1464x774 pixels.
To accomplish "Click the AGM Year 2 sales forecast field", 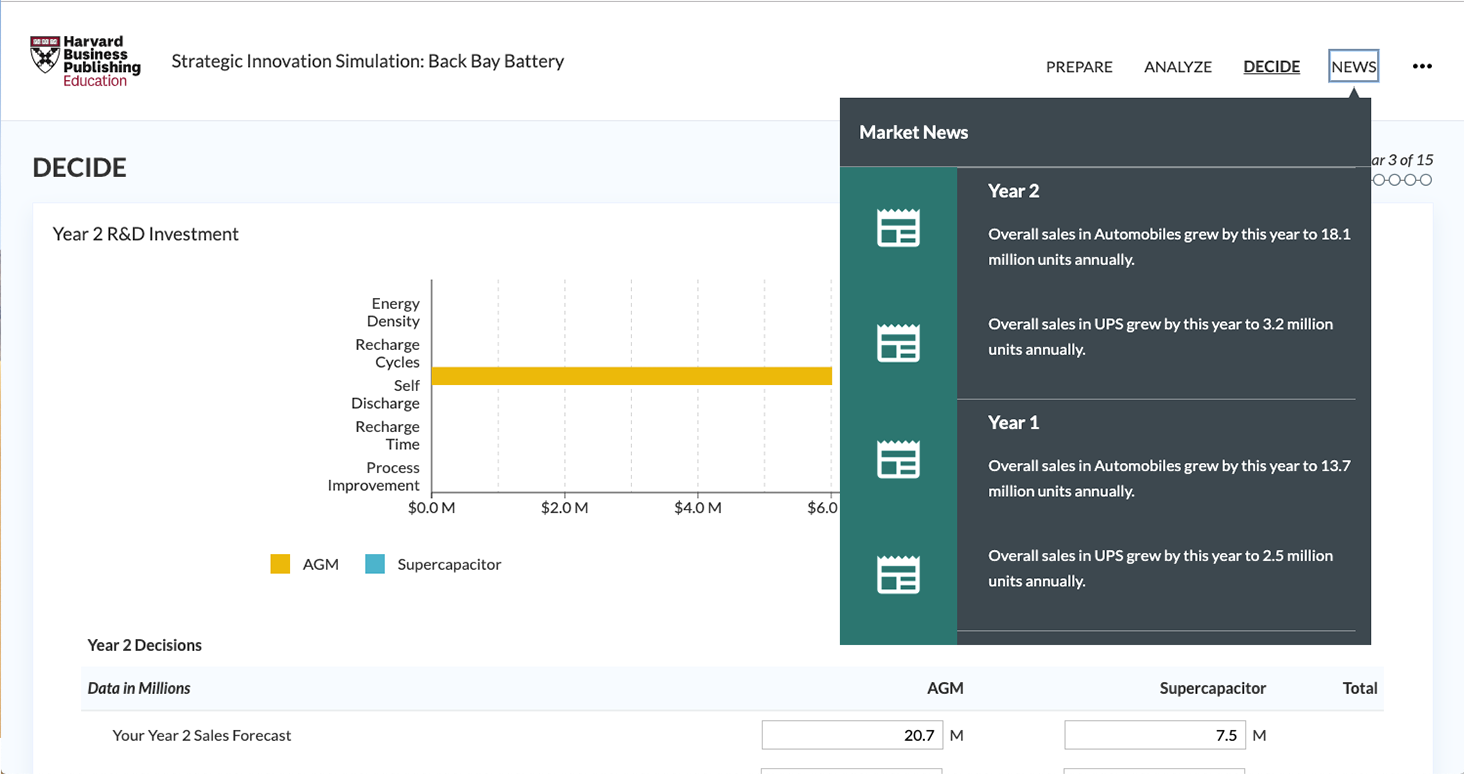I will 851,734.
